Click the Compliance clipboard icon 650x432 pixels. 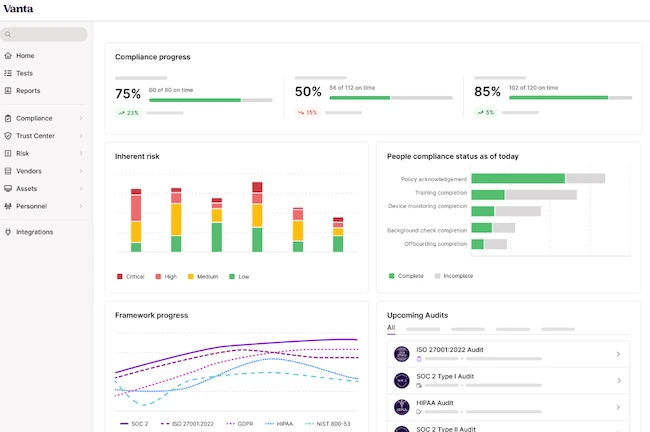pyautogui.click(x=8, y=118)
